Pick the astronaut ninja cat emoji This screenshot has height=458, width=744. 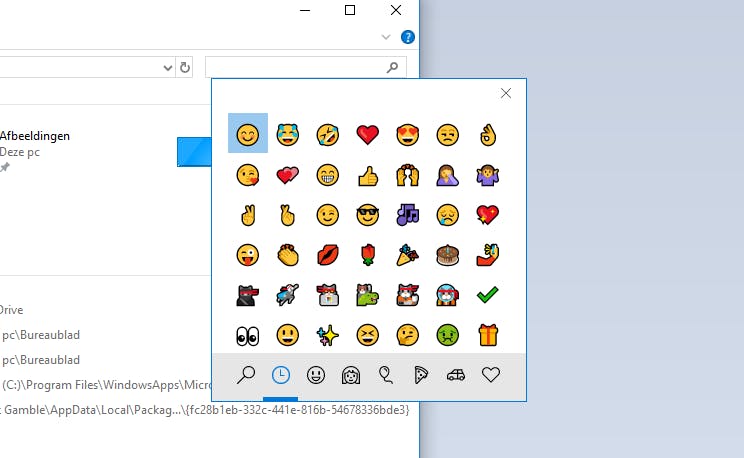(447, 295)
